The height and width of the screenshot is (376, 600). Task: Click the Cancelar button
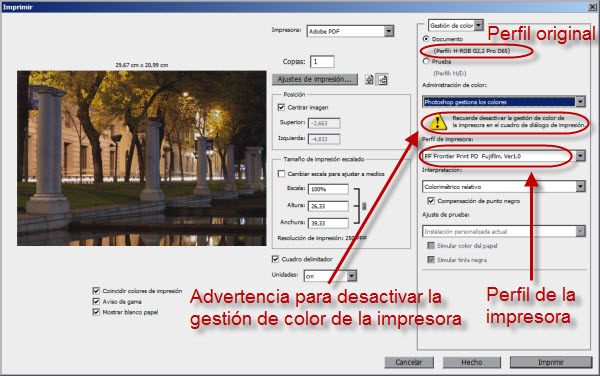pyautogui.click(x=409, y=362)
